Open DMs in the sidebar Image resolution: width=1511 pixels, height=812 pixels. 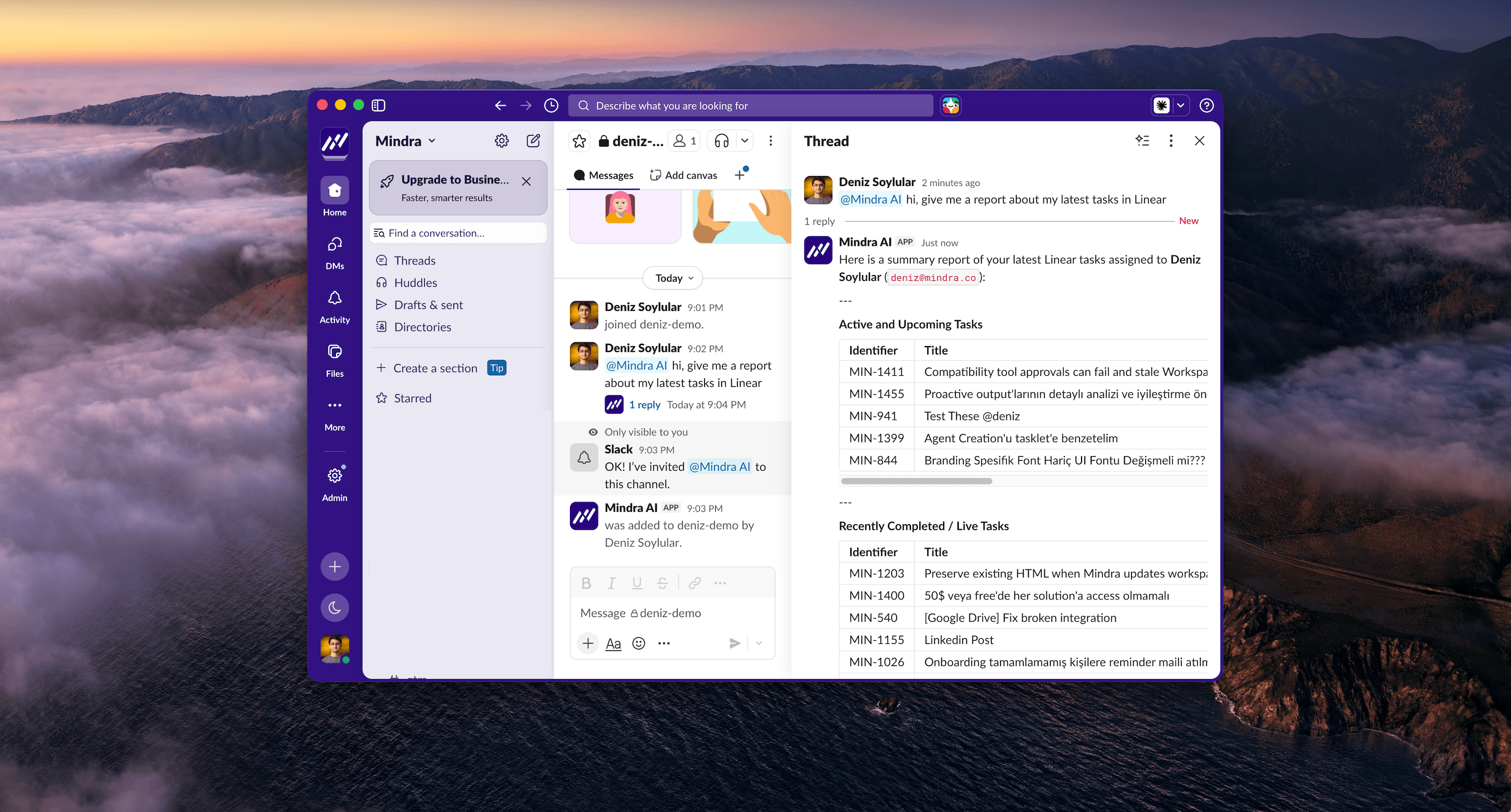click(335, 253)
